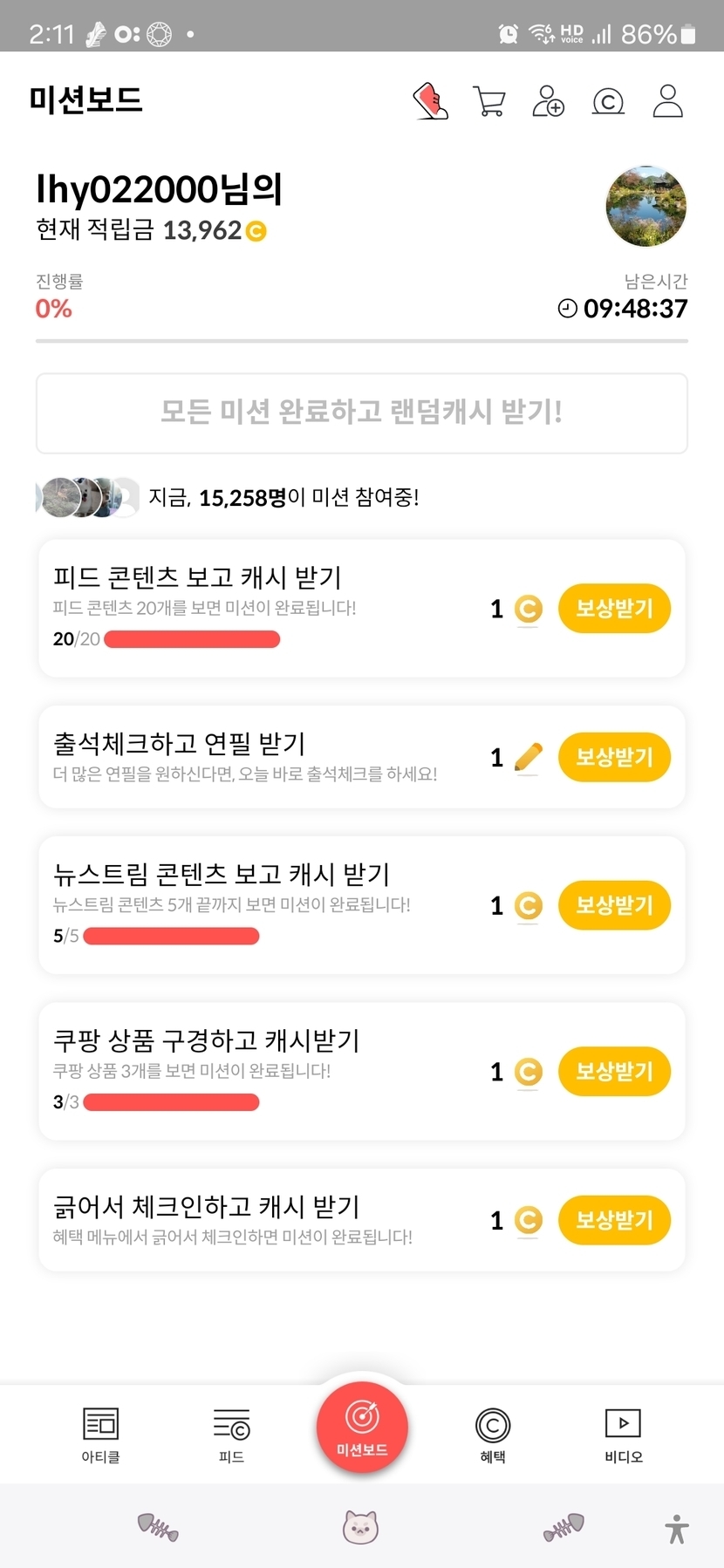Open the 비디오 tab
The width and height of the screenshot is (724, 1568).
pos(623,1435)
